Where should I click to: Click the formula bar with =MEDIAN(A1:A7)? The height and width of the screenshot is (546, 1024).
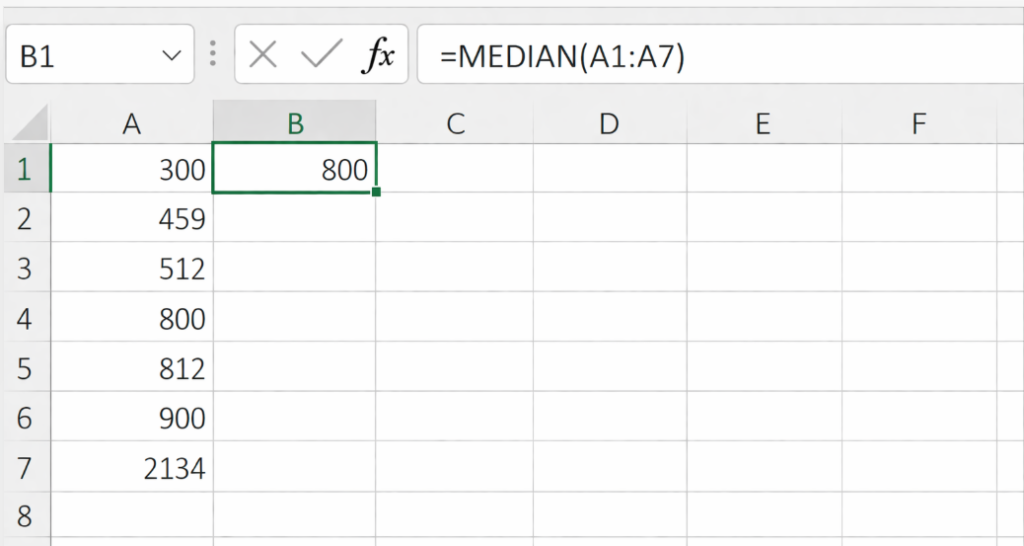pos(700,56)
